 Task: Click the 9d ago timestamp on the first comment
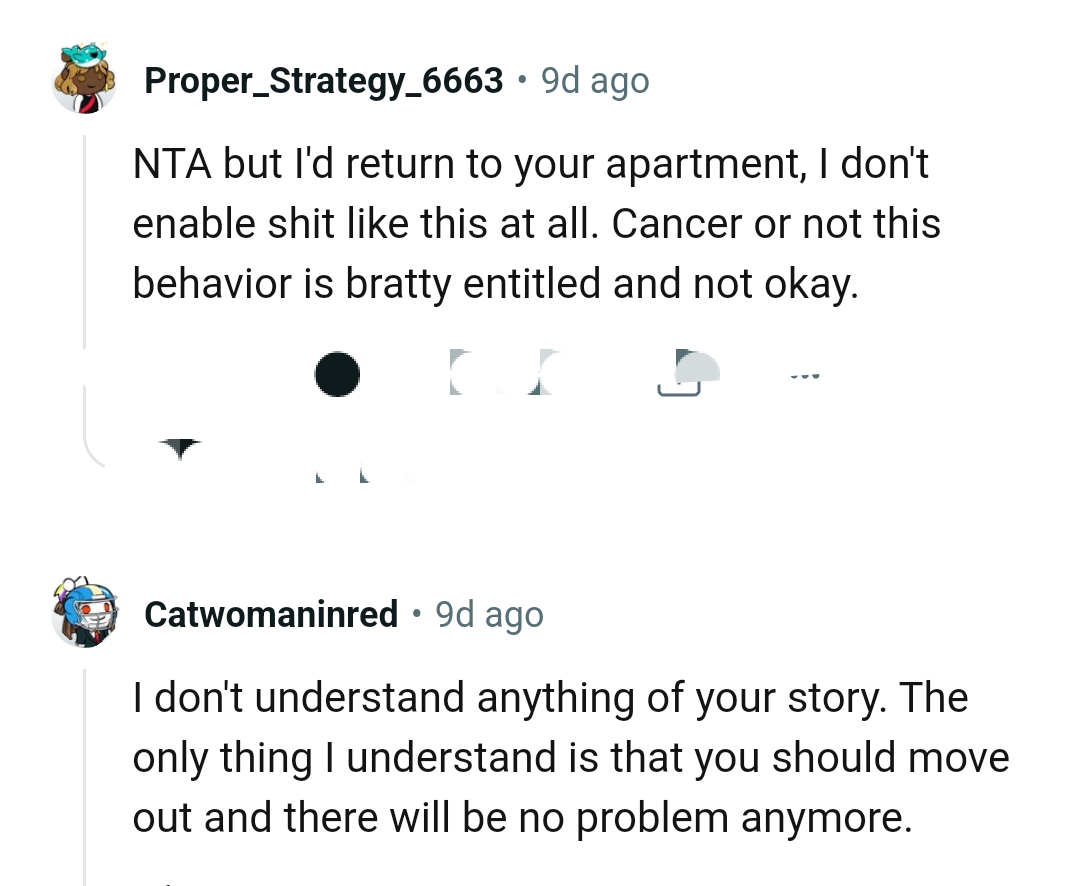tap(594, 80)
